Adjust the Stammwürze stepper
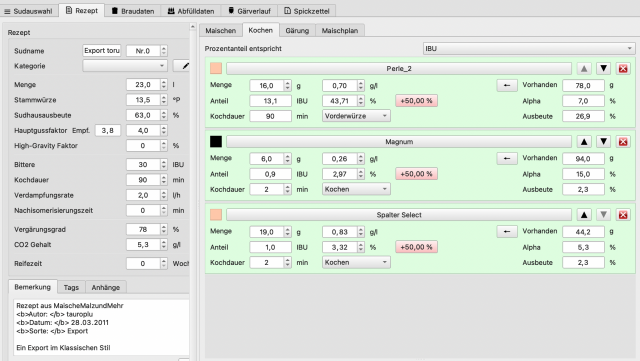Screen dimensions: 640x361 (164, 100)
